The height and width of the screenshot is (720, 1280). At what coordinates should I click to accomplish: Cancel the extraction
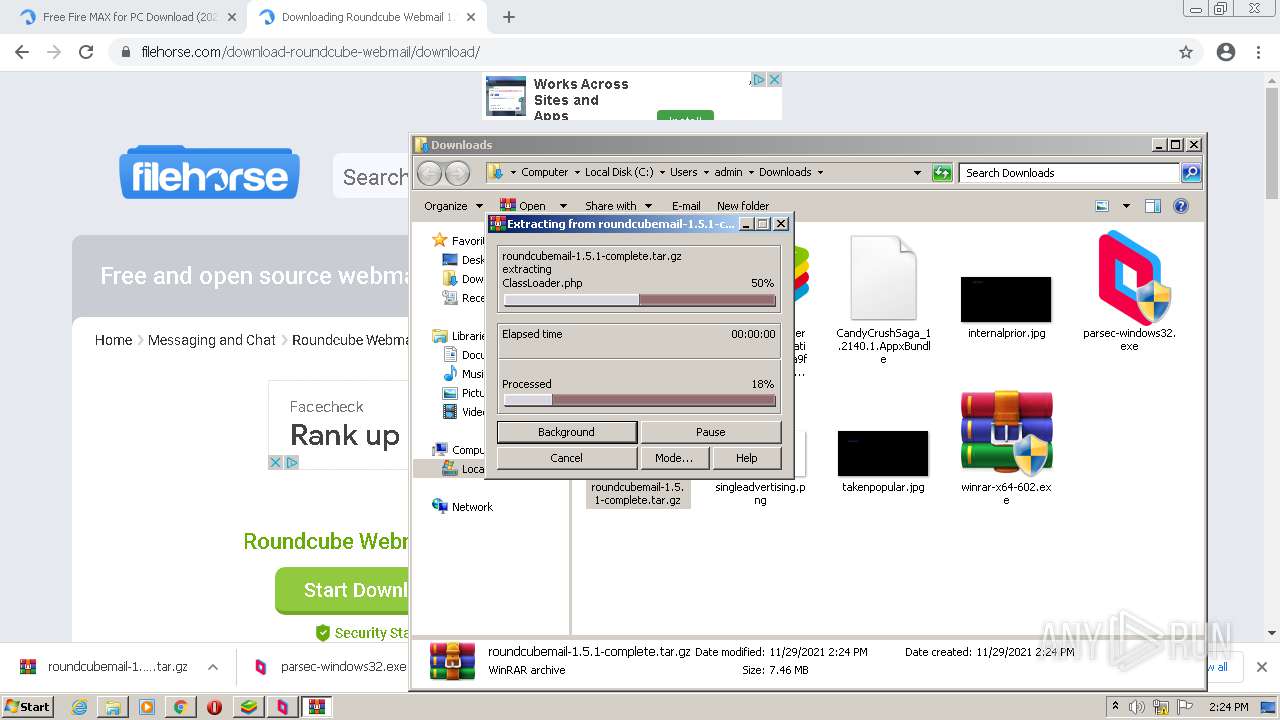[566, 458]
